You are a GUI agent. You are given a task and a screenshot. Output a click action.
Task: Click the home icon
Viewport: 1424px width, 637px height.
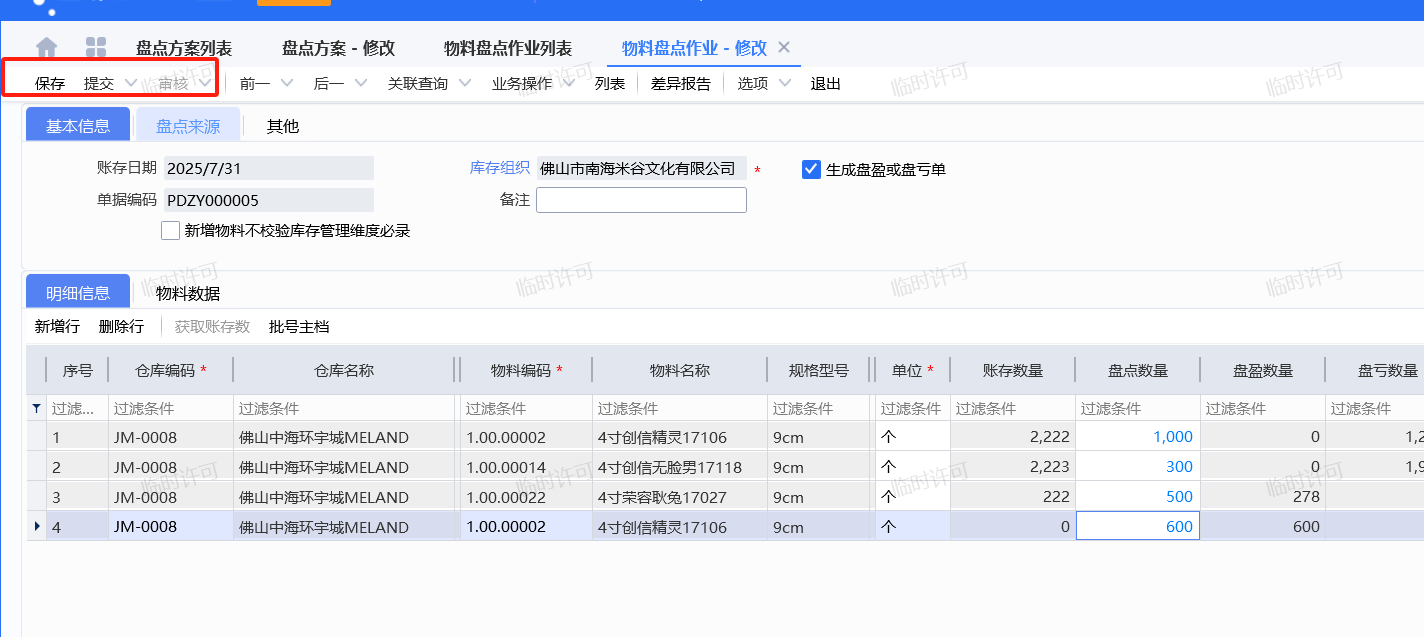point(46,48)
